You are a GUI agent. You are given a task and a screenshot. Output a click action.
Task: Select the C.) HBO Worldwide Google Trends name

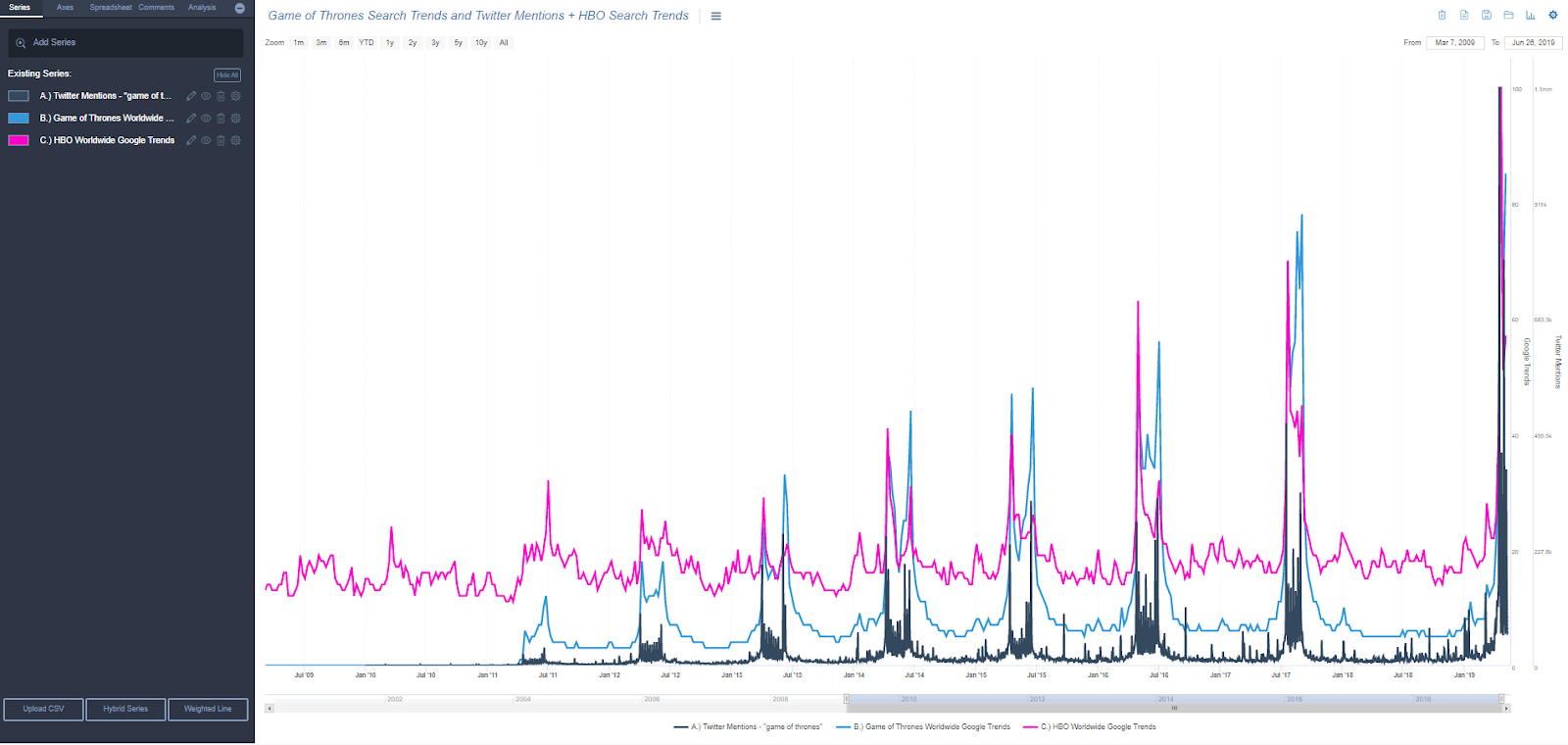pos(107,140)
